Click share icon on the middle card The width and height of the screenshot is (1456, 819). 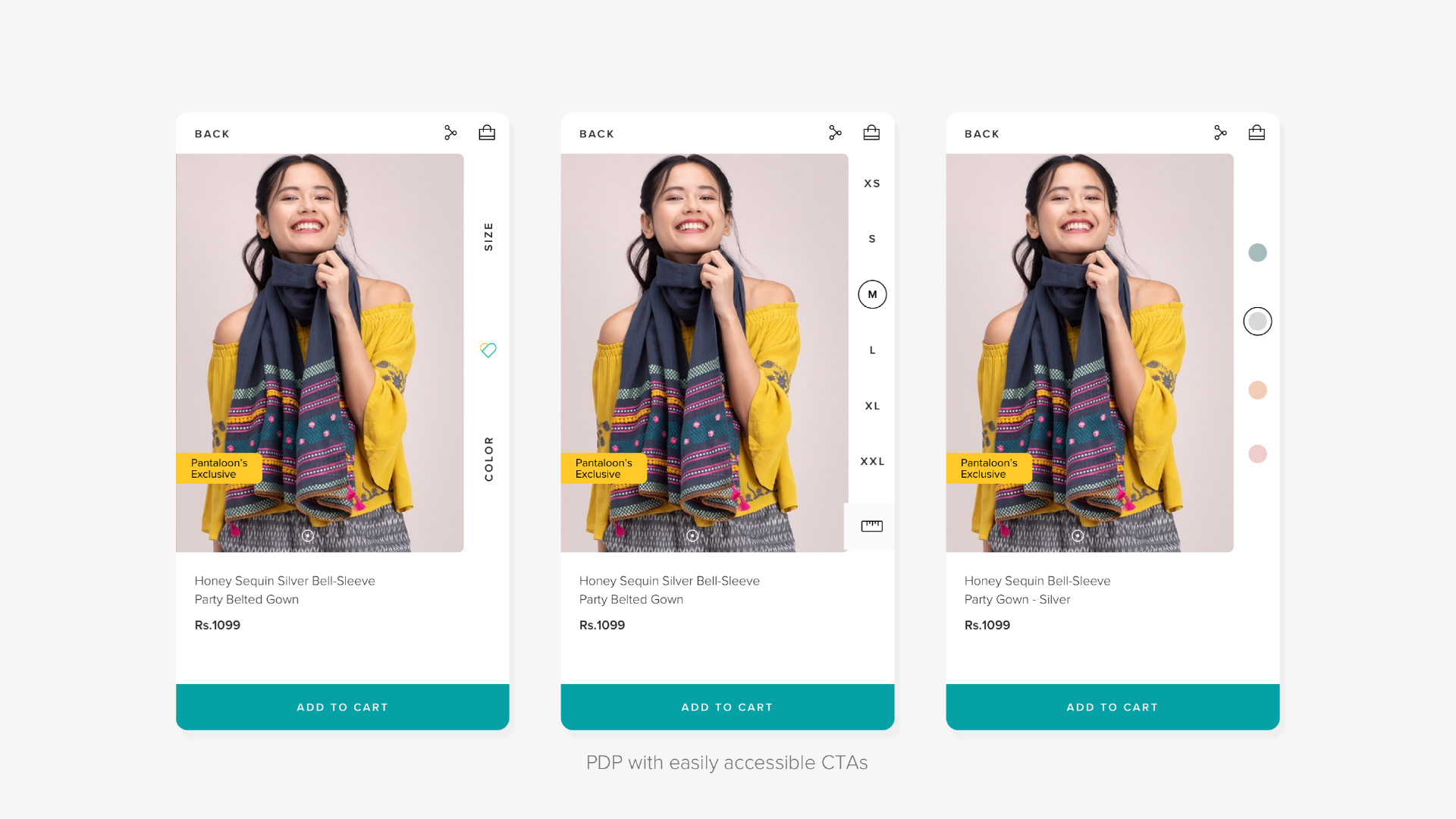[835, 133]
